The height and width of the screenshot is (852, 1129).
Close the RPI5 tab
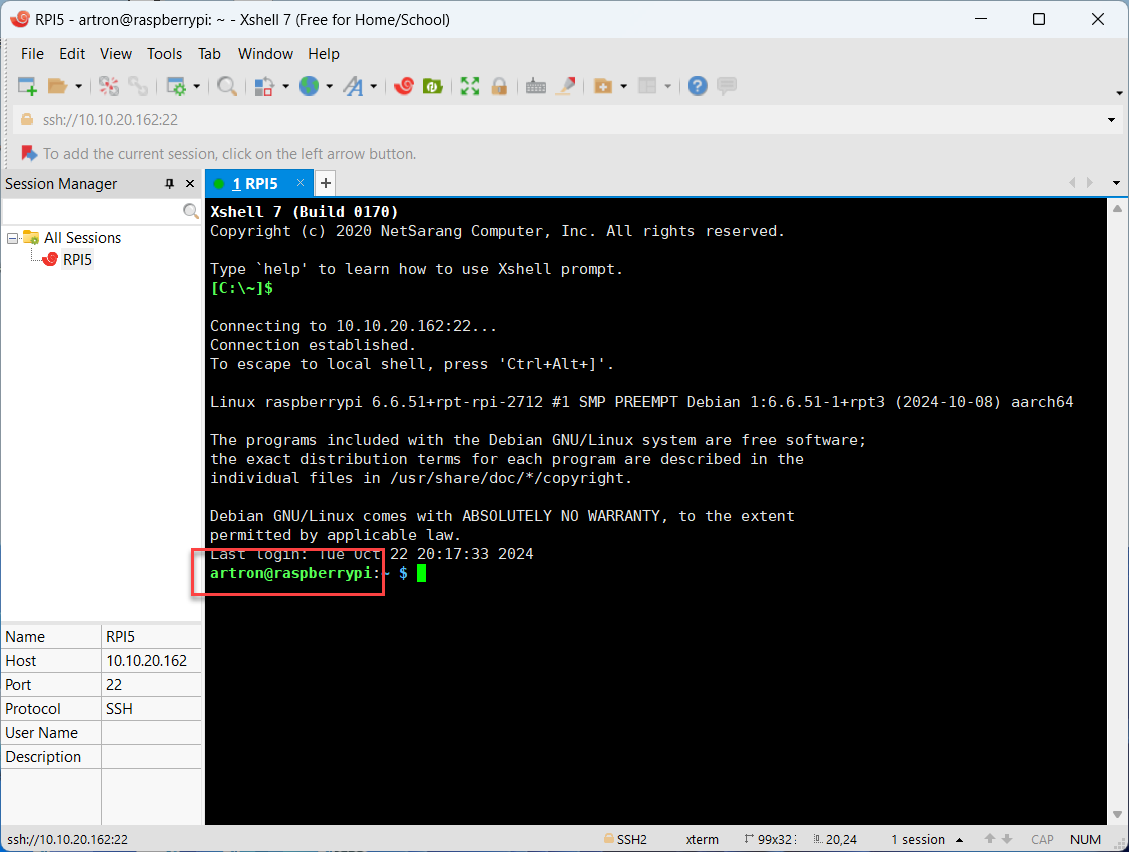tap(300, 183)
